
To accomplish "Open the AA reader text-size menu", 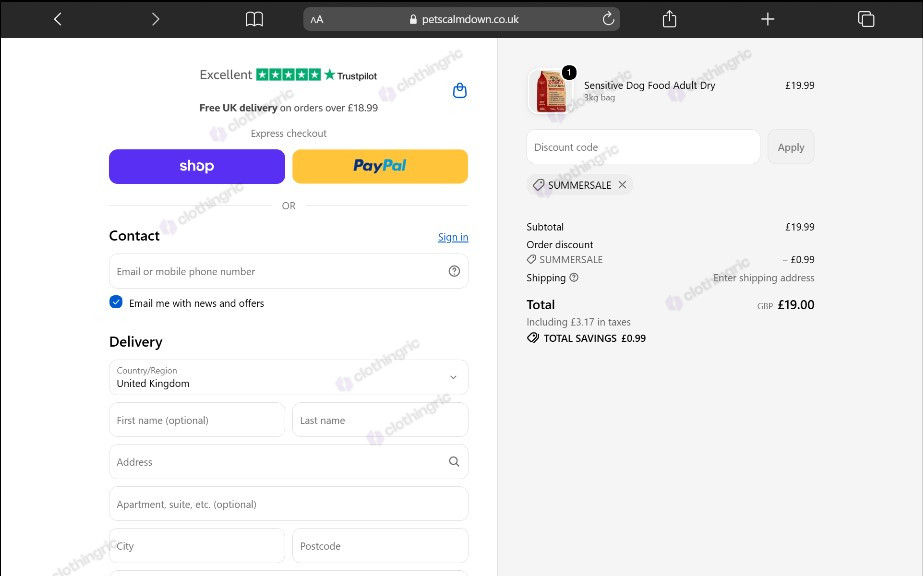I will coord(317,19).
